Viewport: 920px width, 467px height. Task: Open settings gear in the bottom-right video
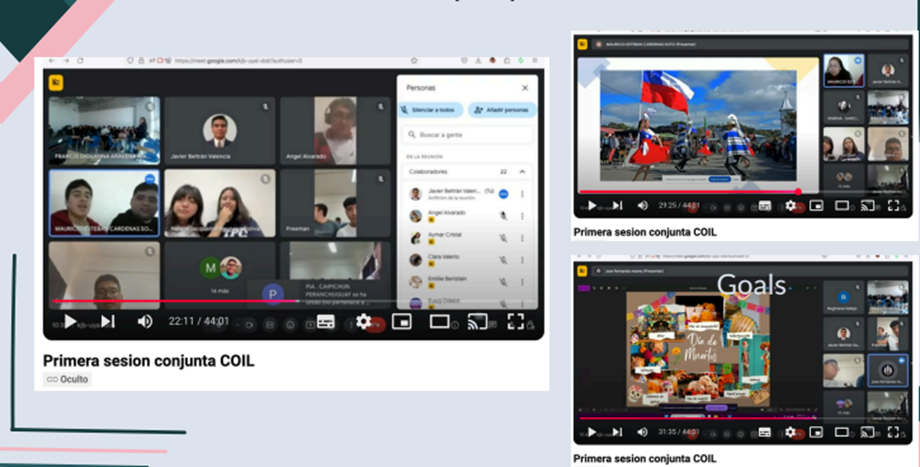(791, 433)
